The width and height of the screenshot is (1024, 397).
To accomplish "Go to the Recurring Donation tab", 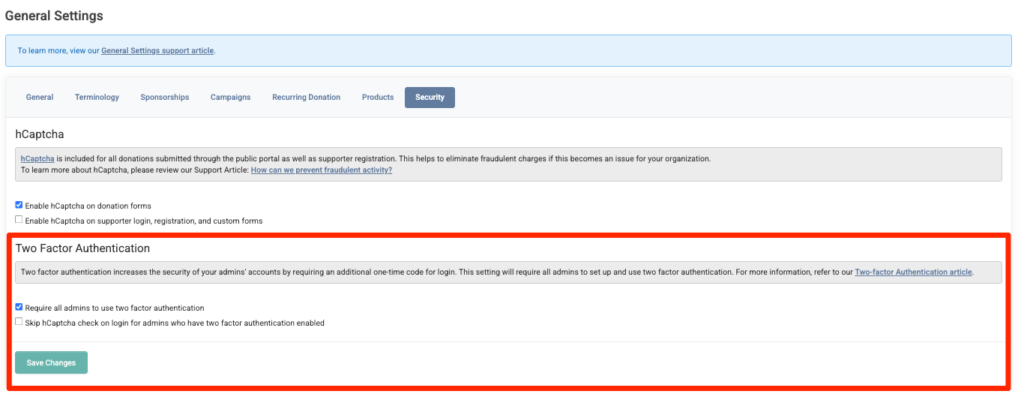I will coord(306,97).
